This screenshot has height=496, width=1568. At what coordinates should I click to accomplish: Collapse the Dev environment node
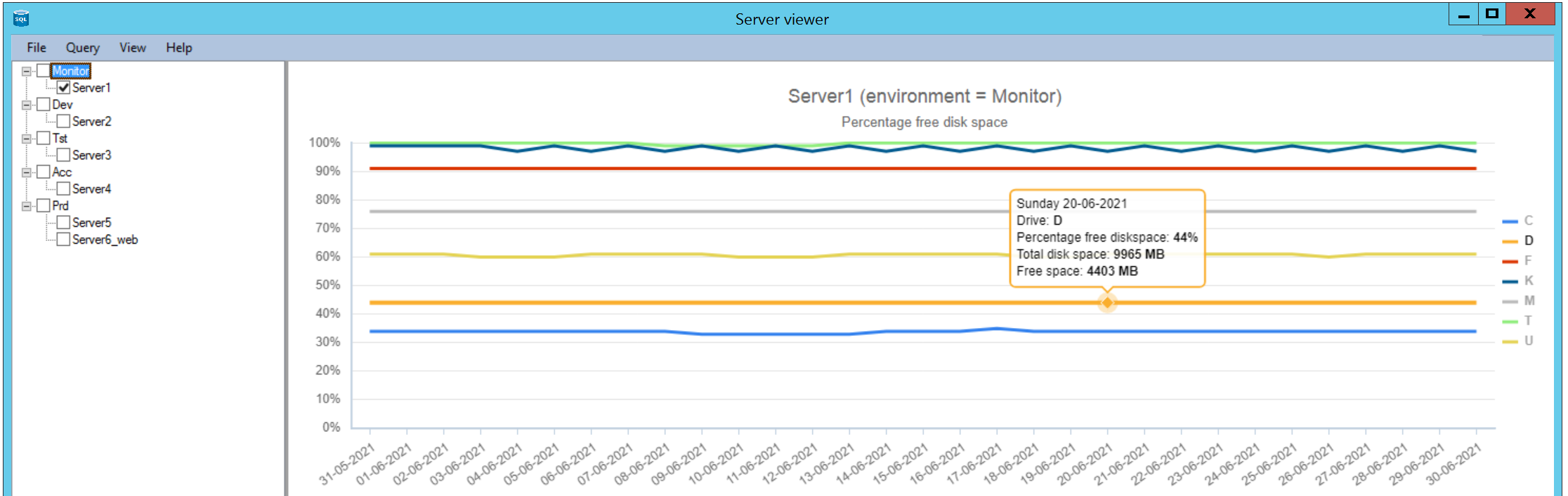(x=27, y=105)
